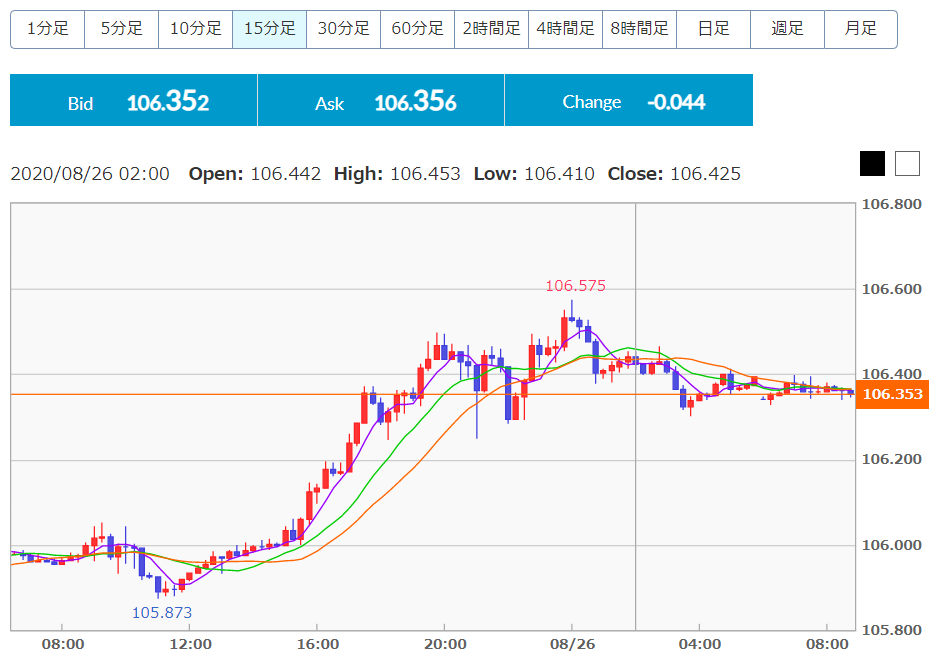Change timeframe to 4時間足
Image resolution: width=939 pixels, height=660 pixels.
pos(565,29)
